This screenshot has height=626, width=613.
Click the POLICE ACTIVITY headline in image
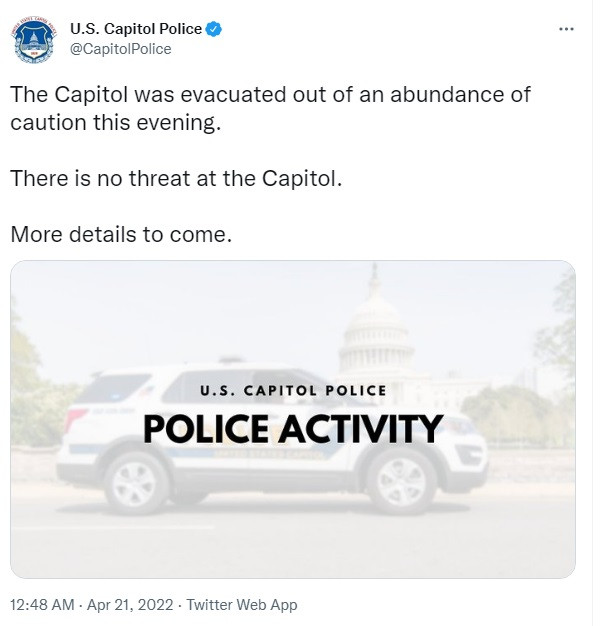click(x=293, y=429)
